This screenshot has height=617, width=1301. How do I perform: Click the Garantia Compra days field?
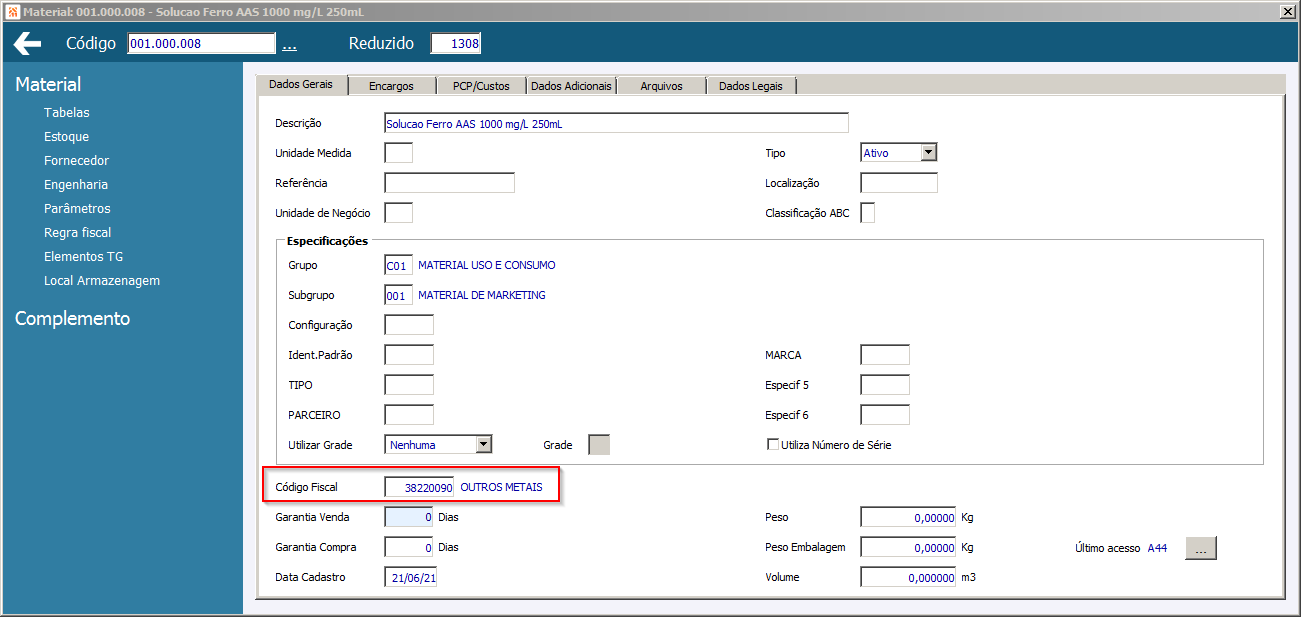(409, 547)
